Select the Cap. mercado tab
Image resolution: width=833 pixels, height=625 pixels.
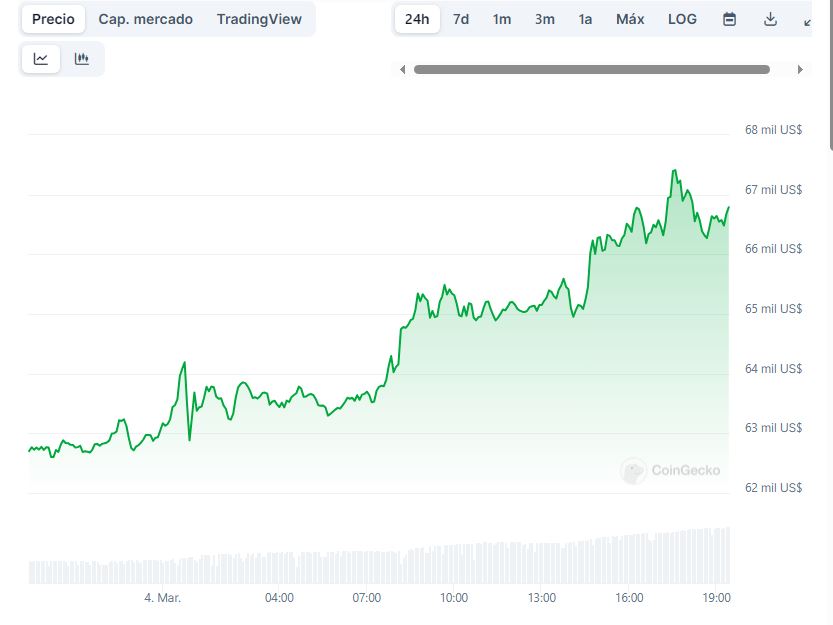[x=146, y=19]
